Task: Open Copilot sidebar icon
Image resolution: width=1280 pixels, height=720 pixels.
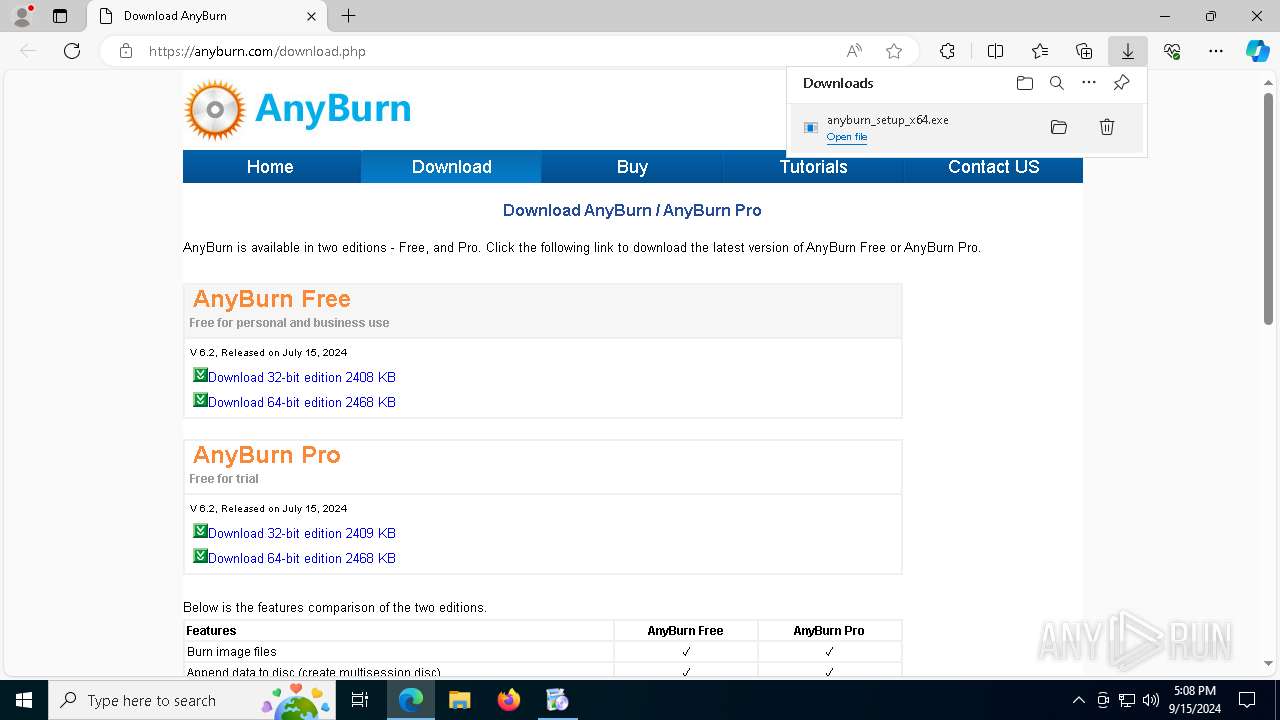Action: click(1257, 51)
